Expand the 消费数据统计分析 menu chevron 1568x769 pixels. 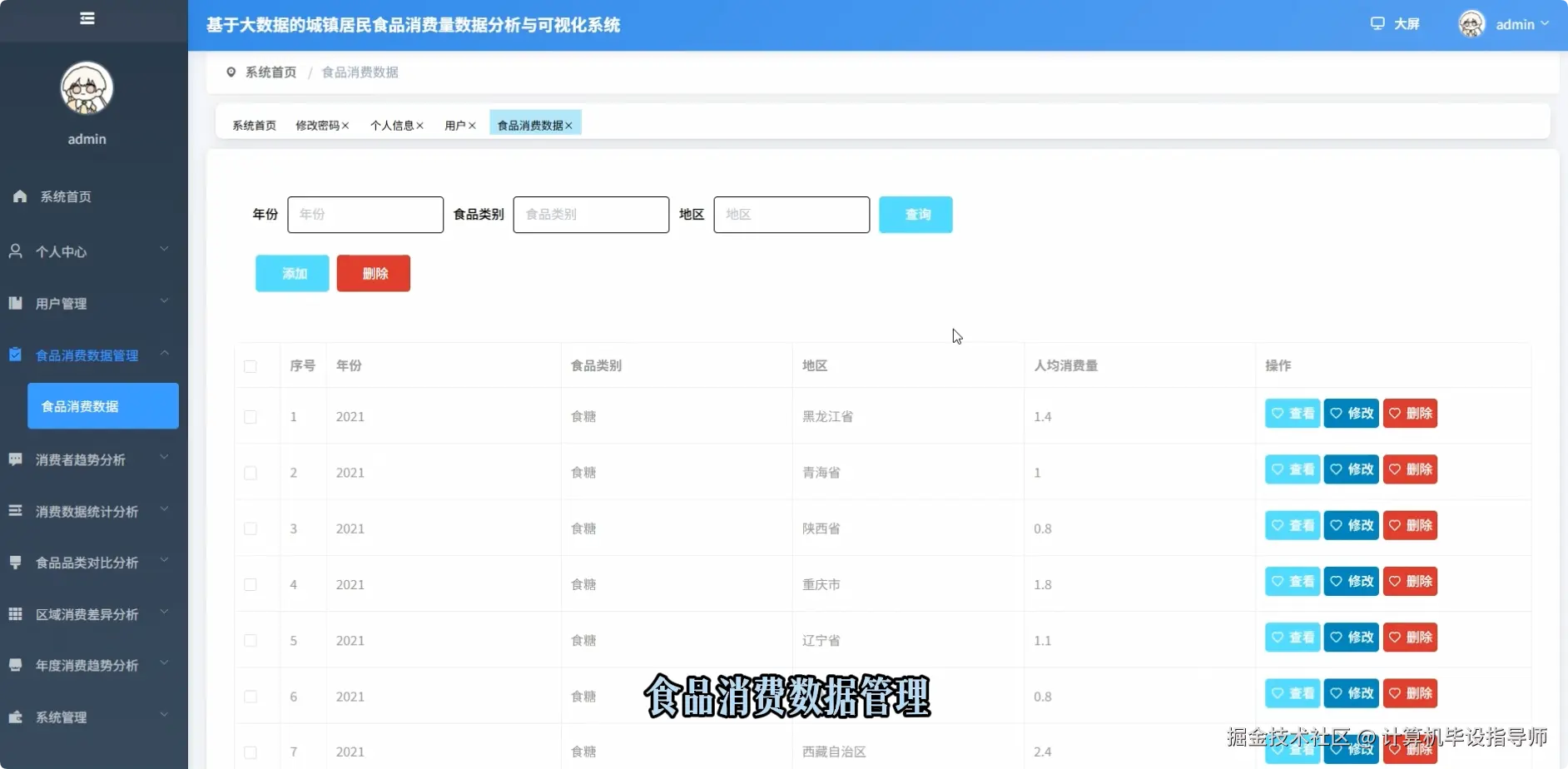pos(164,509)
